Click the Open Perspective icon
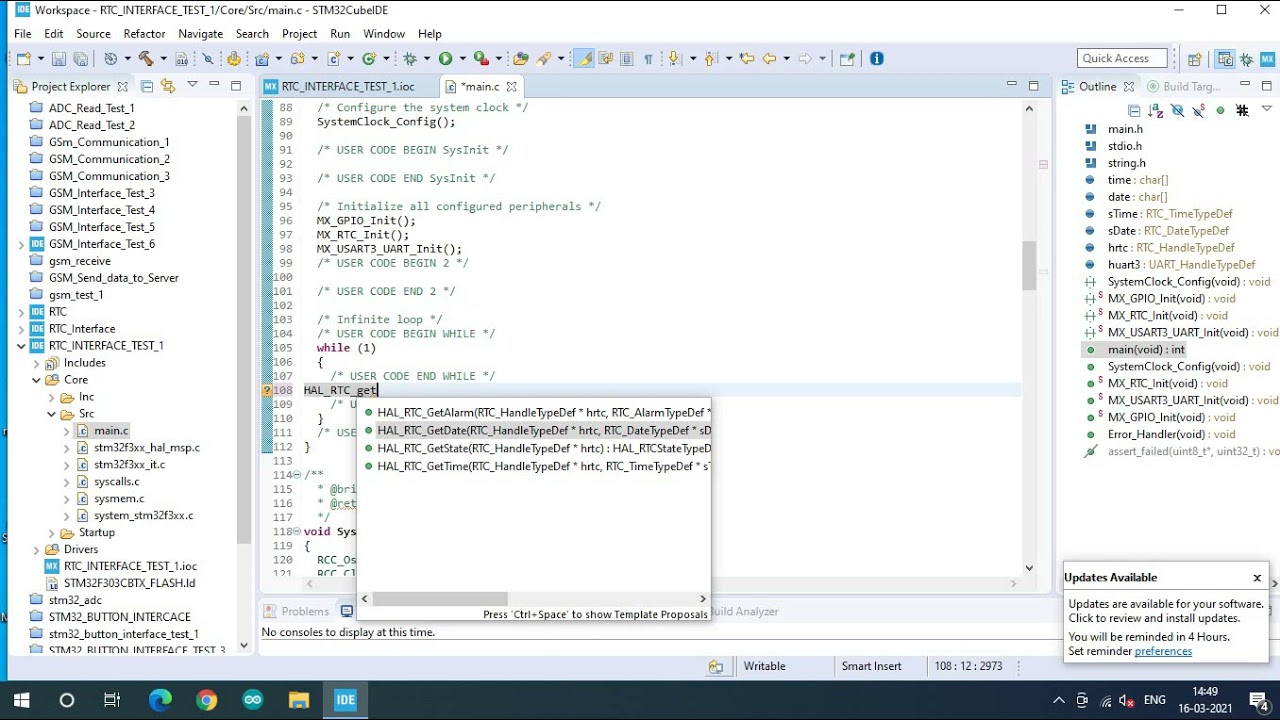Screen dimensions: 1280x720 click(x=1194, y=59)
